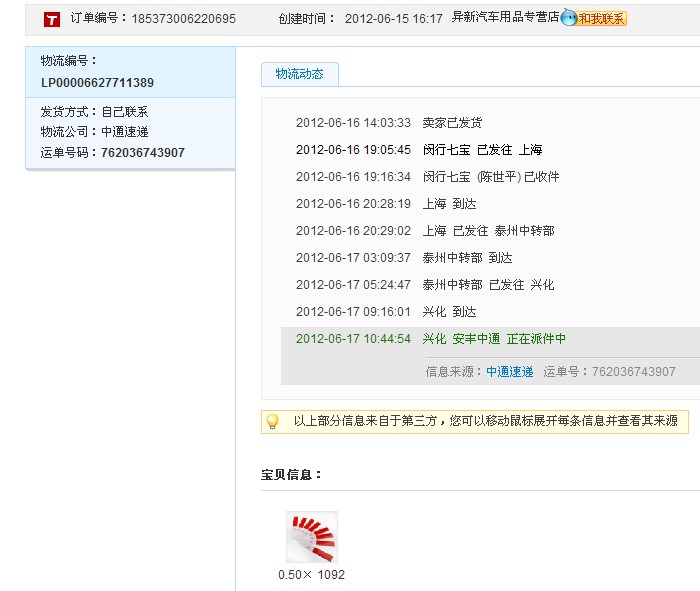Open the 中通速递 source link

[509, 371]
